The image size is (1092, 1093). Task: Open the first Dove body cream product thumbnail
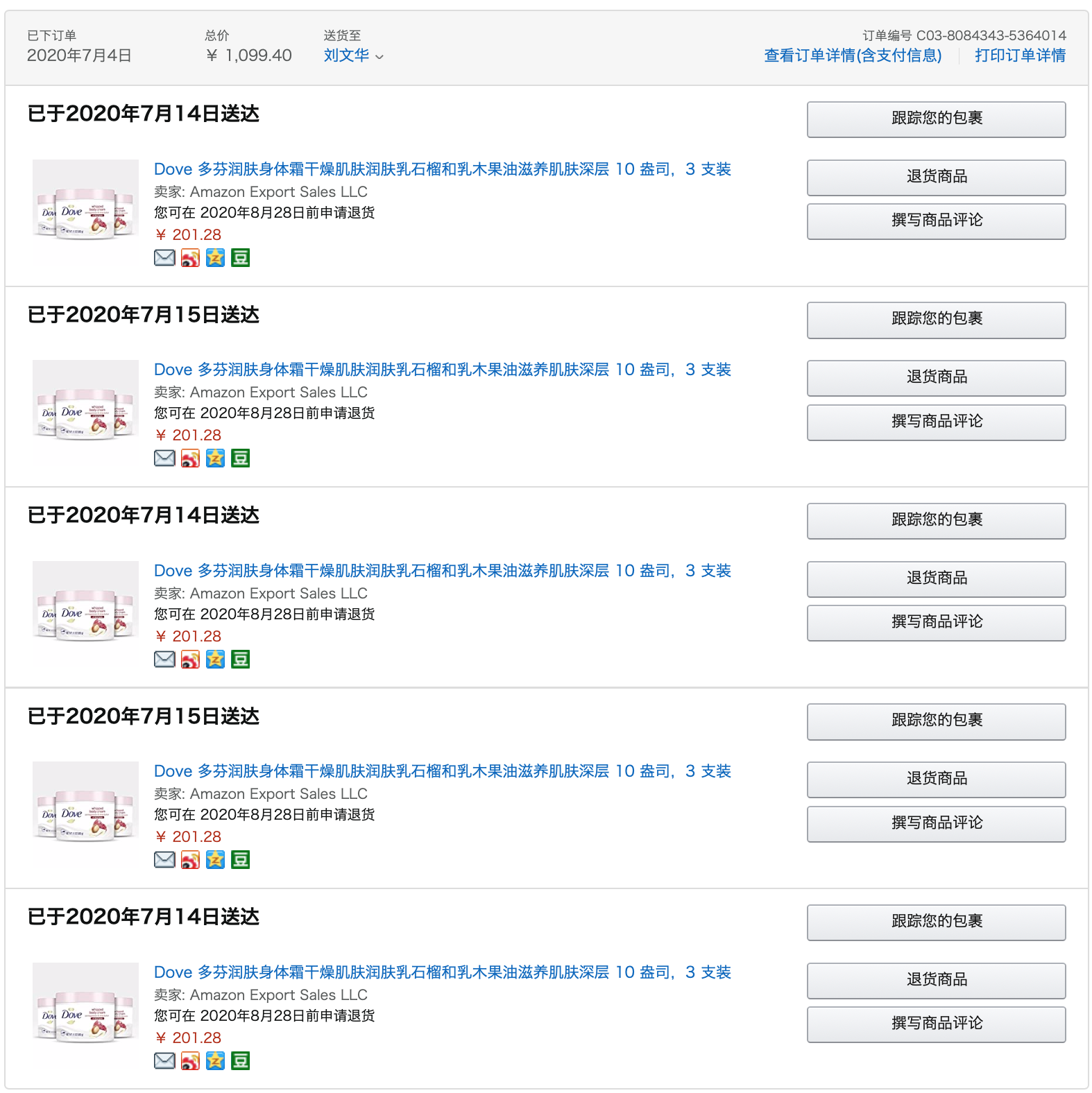85,212
